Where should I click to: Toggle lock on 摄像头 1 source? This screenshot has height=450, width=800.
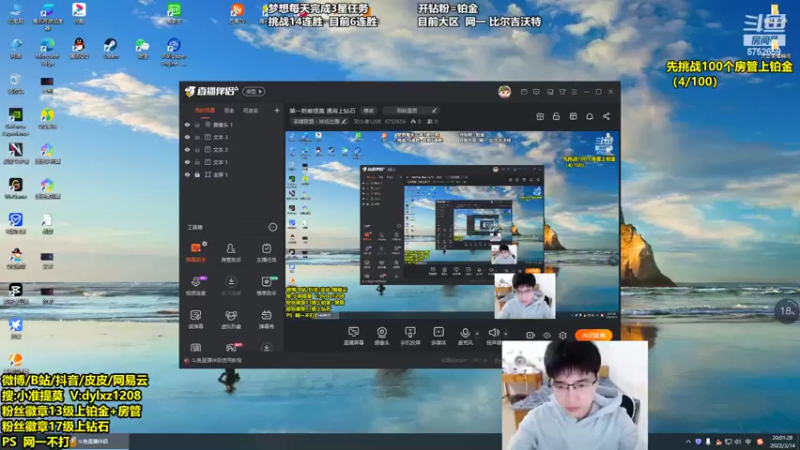coord(197,124)
